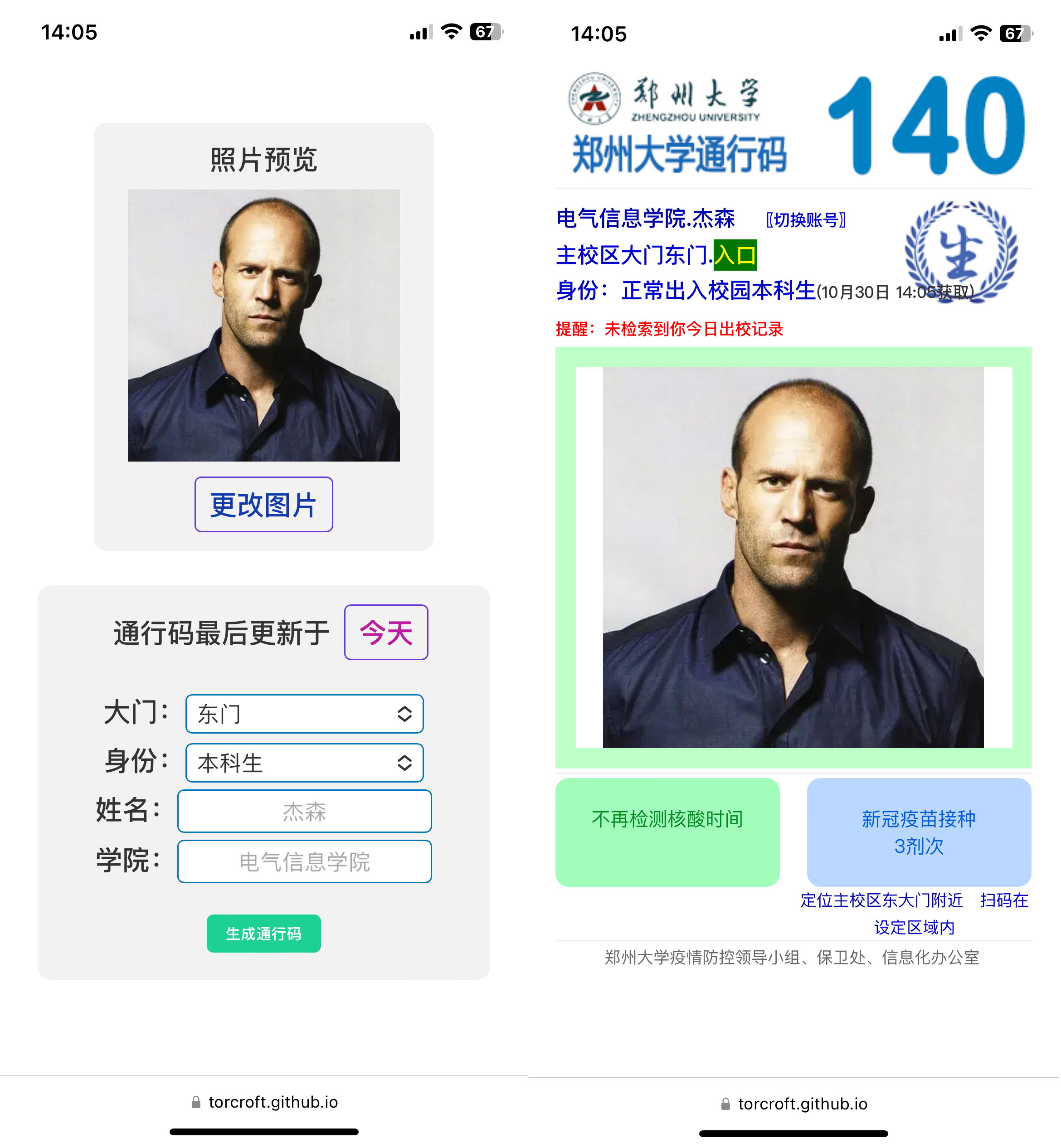Focus the 姓名 name input field
Screen dimensions: 1061x1148
[x=305, y=812]
